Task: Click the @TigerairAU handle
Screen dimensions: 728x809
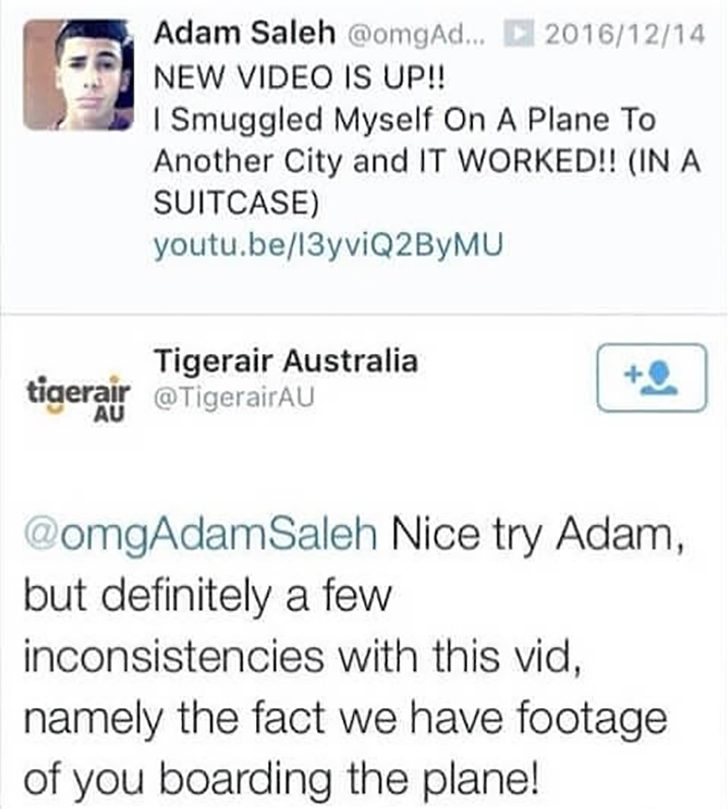Action: (x=234, y=397)
